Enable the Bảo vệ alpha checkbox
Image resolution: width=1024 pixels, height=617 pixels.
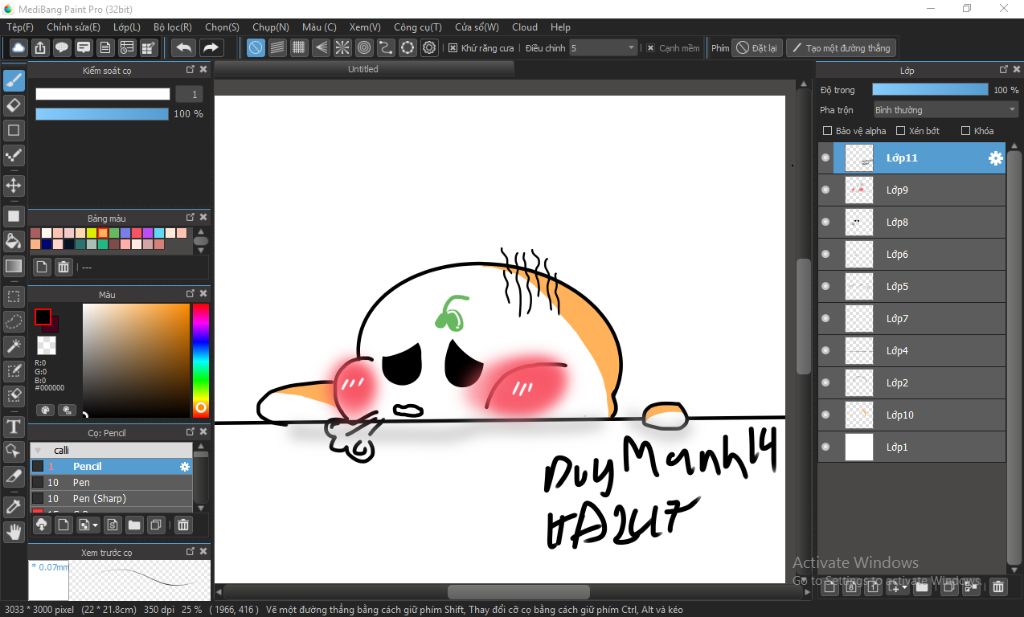827,131
